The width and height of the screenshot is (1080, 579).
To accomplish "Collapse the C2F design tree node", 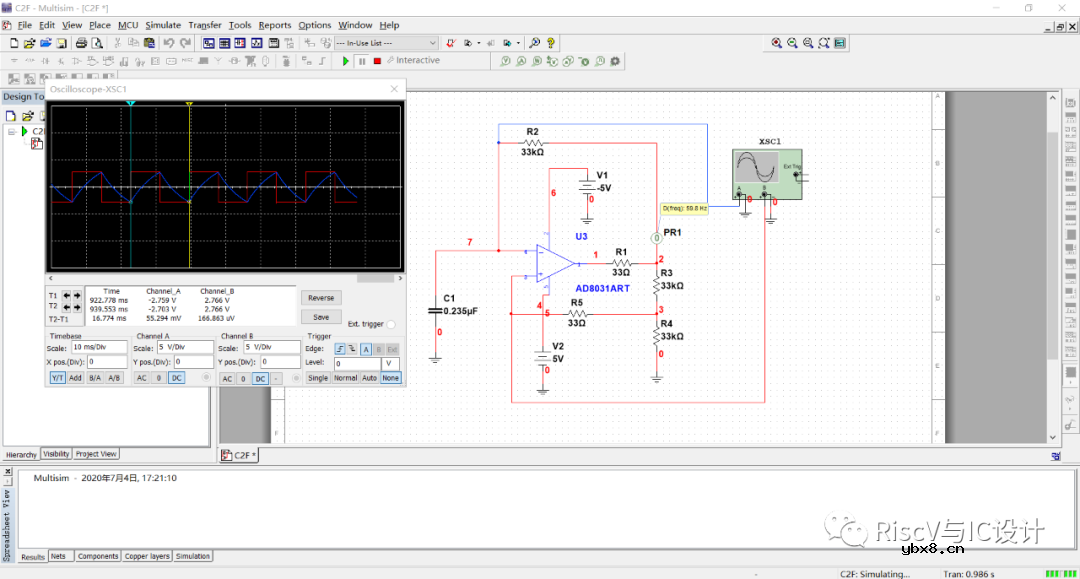I will pos(12,131).
